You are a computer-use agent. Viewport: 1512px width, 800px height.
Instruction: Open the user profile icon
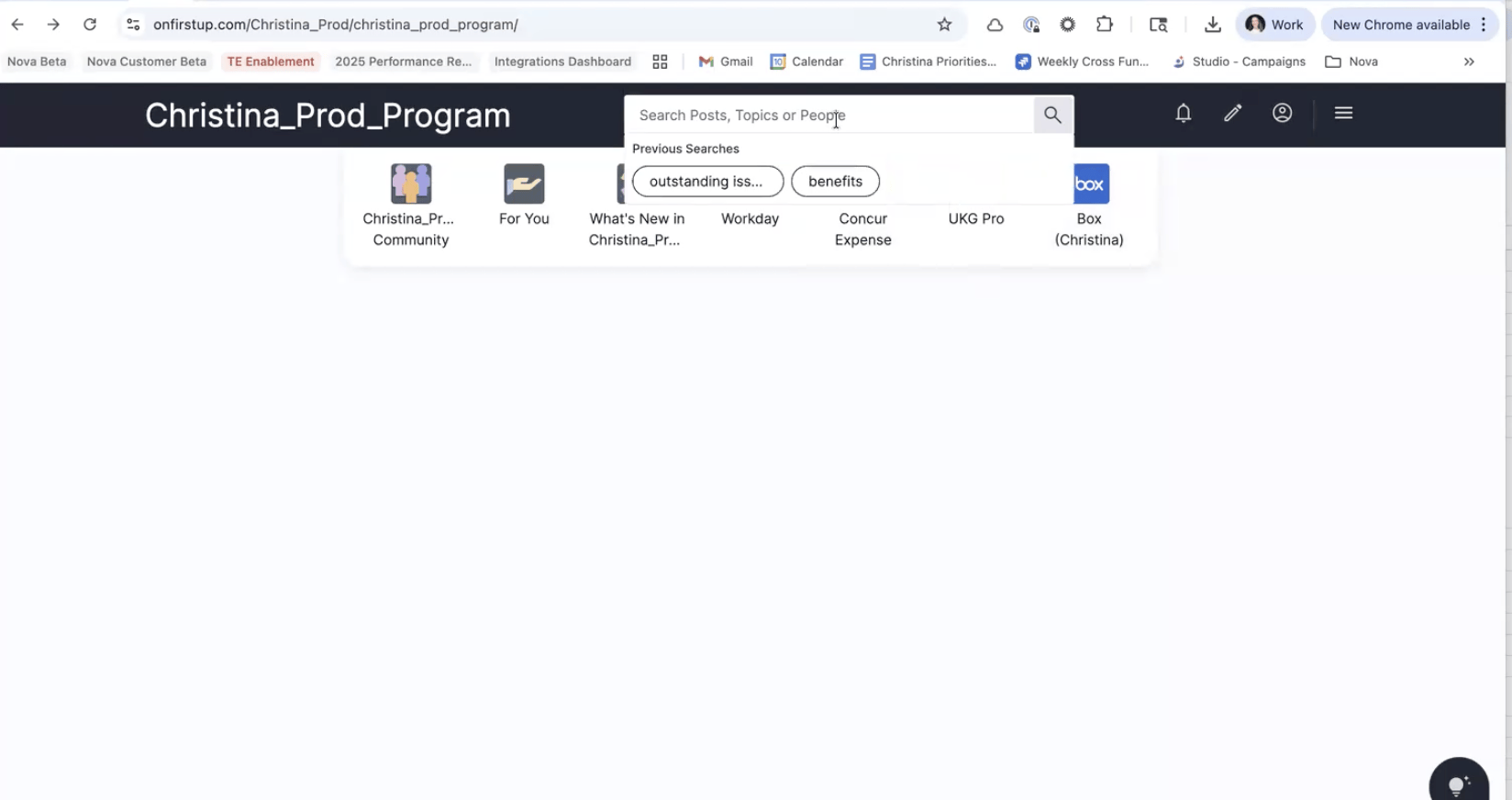pyautogui.click(x=1283, y=113)
